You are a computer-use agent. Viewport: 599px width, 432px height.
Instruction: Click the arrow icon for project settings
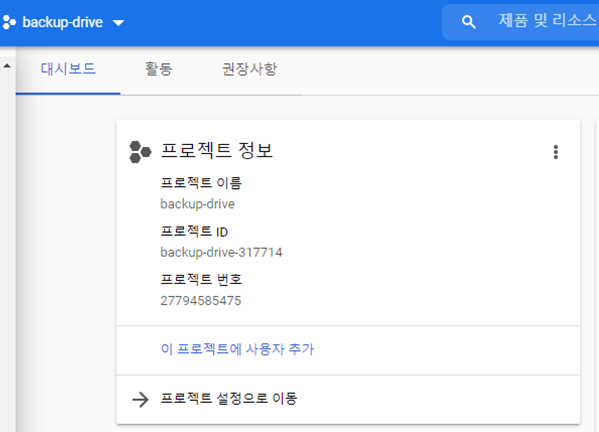(140, 399)
